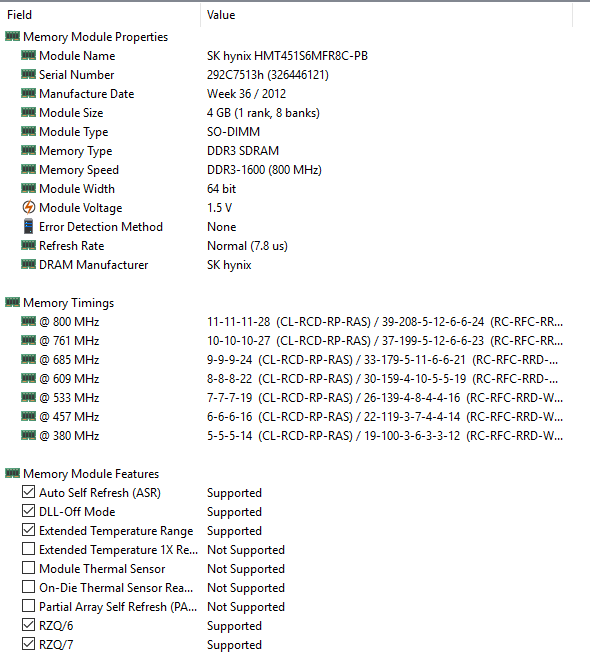This screenshot has height=652, width=590.
Task: Select the DRAM Manufacturer label
Action: [x=94, y=265]
